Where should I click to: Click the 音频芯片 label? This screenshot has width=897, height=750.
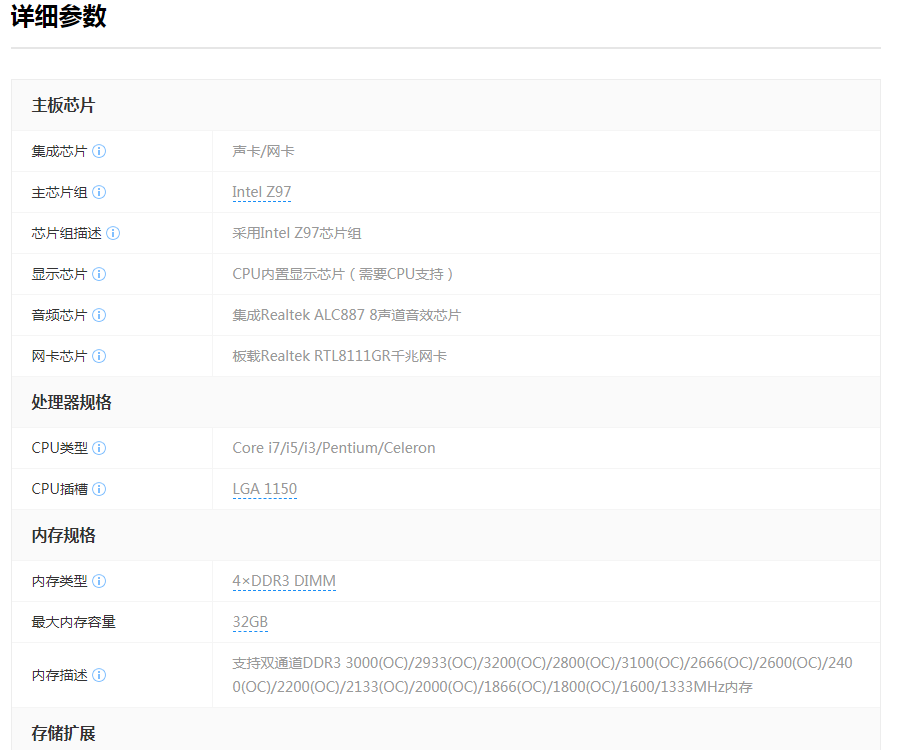tap(59, 315)
